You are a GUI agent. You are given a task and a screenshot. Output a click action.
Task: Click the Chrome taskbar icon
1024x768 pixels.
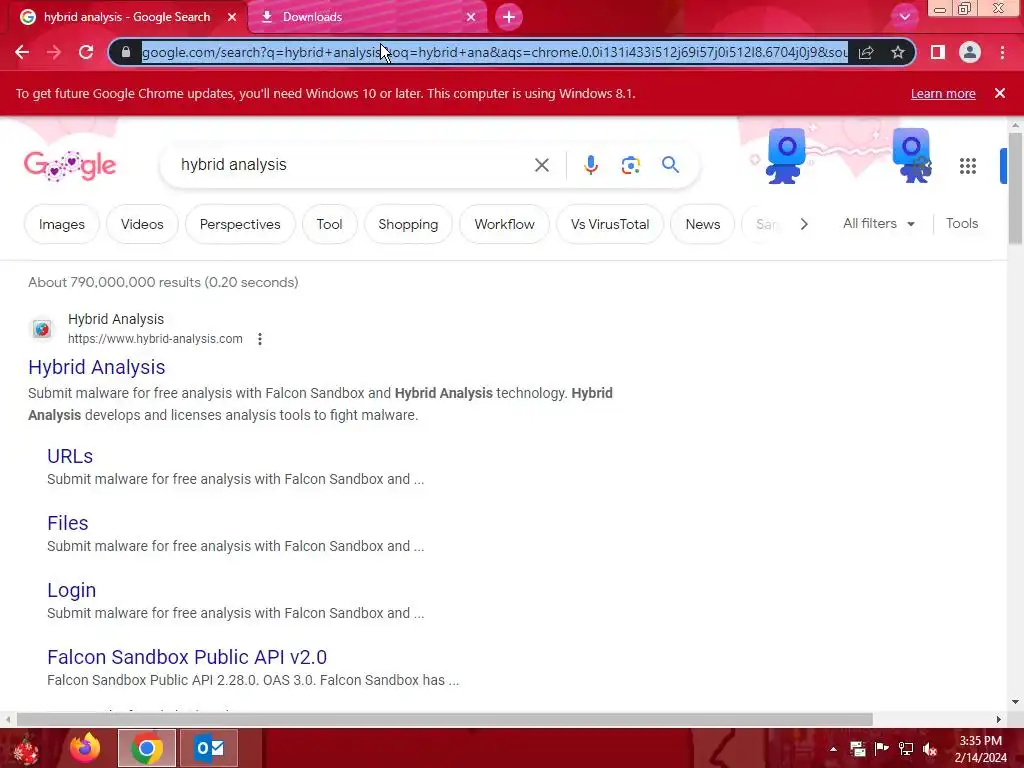click(146, 748)
